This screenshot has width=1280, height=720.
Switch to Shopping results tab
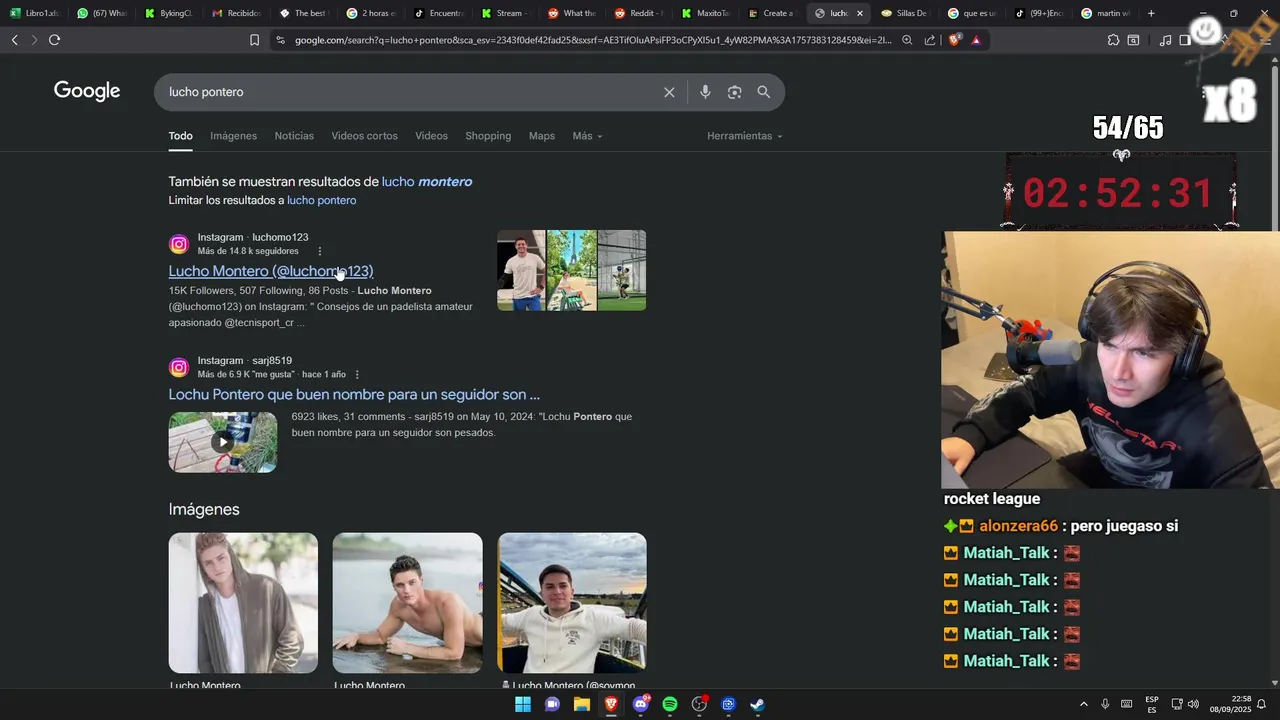click(x=488, y=136)
